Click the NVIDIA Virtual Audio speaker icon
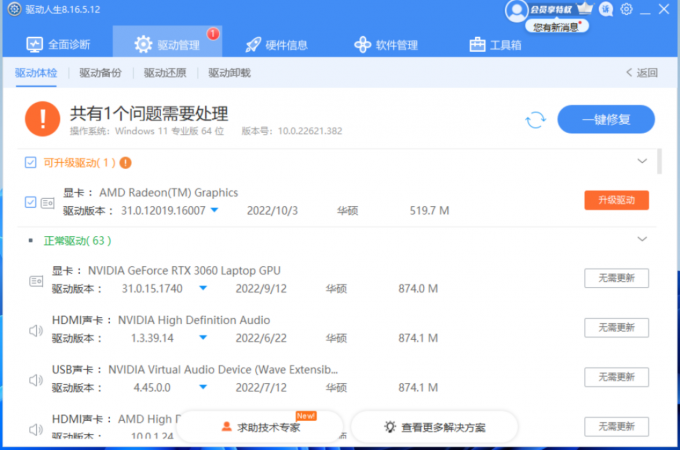Viewport: 680px width, 450px height. pyautogui.click(x=36, y=380)
